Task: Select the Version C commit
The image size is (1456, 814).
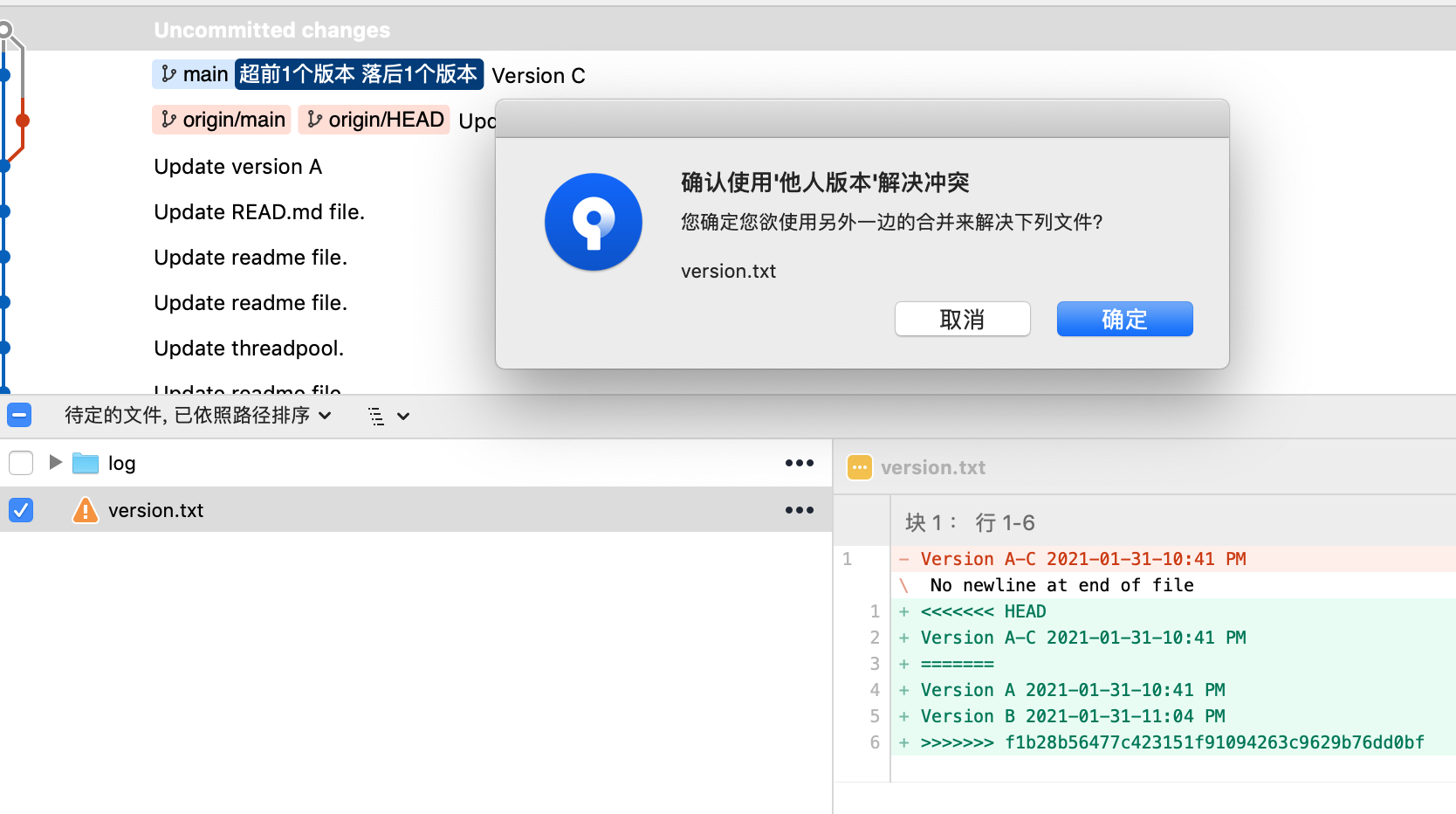Action: point(539,75)
